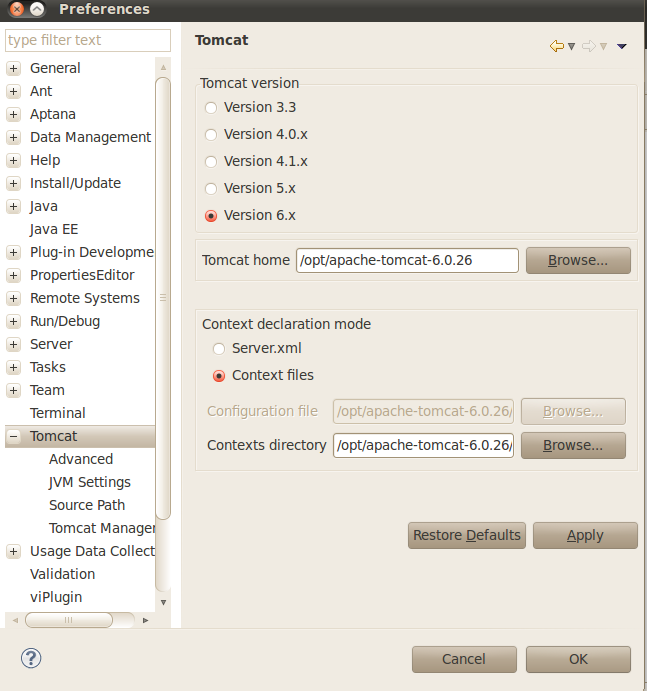This screenshot has height=691, width=647.
Task: Click the tree horizontal scrollbar thumb
Action: pyautogui.click(x=69, y=620)
